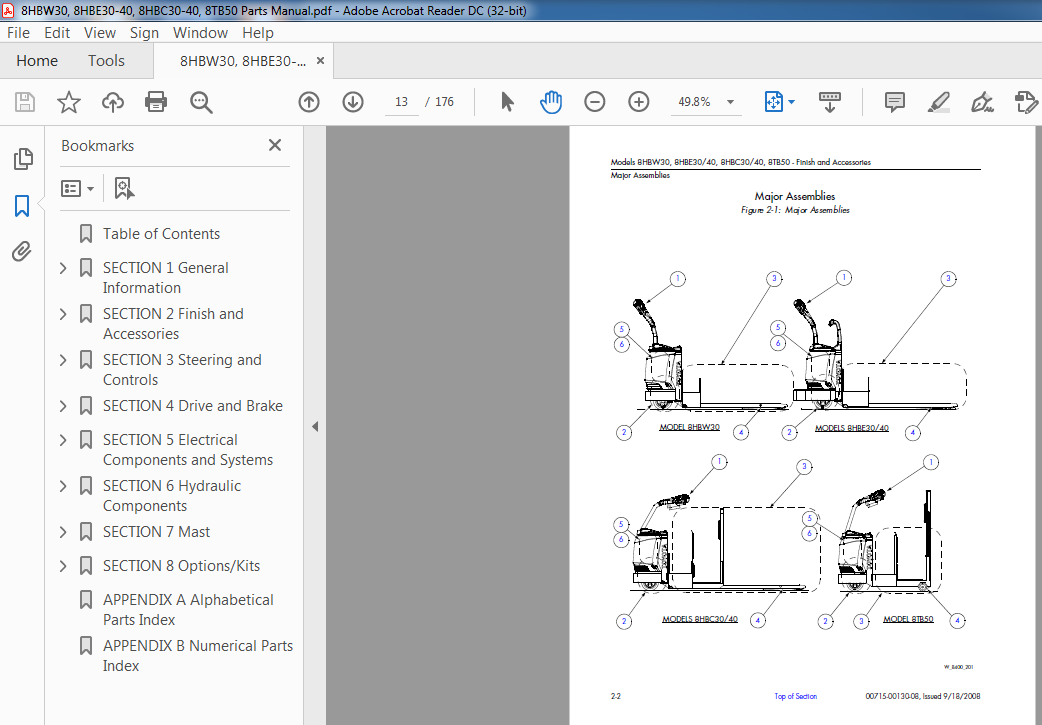Show the Attachments paperclip panel
This screenshot has height=725, width=1042.
[22, 251]
